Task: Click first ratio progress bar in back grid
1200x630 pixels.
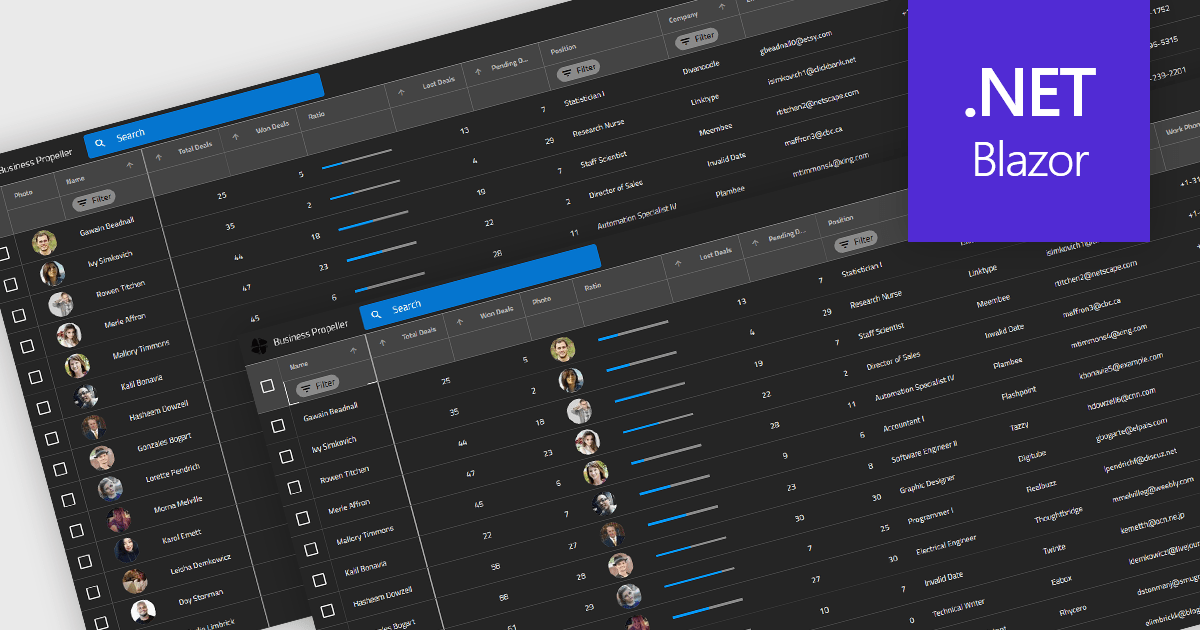Action: (x=355, y=159)
